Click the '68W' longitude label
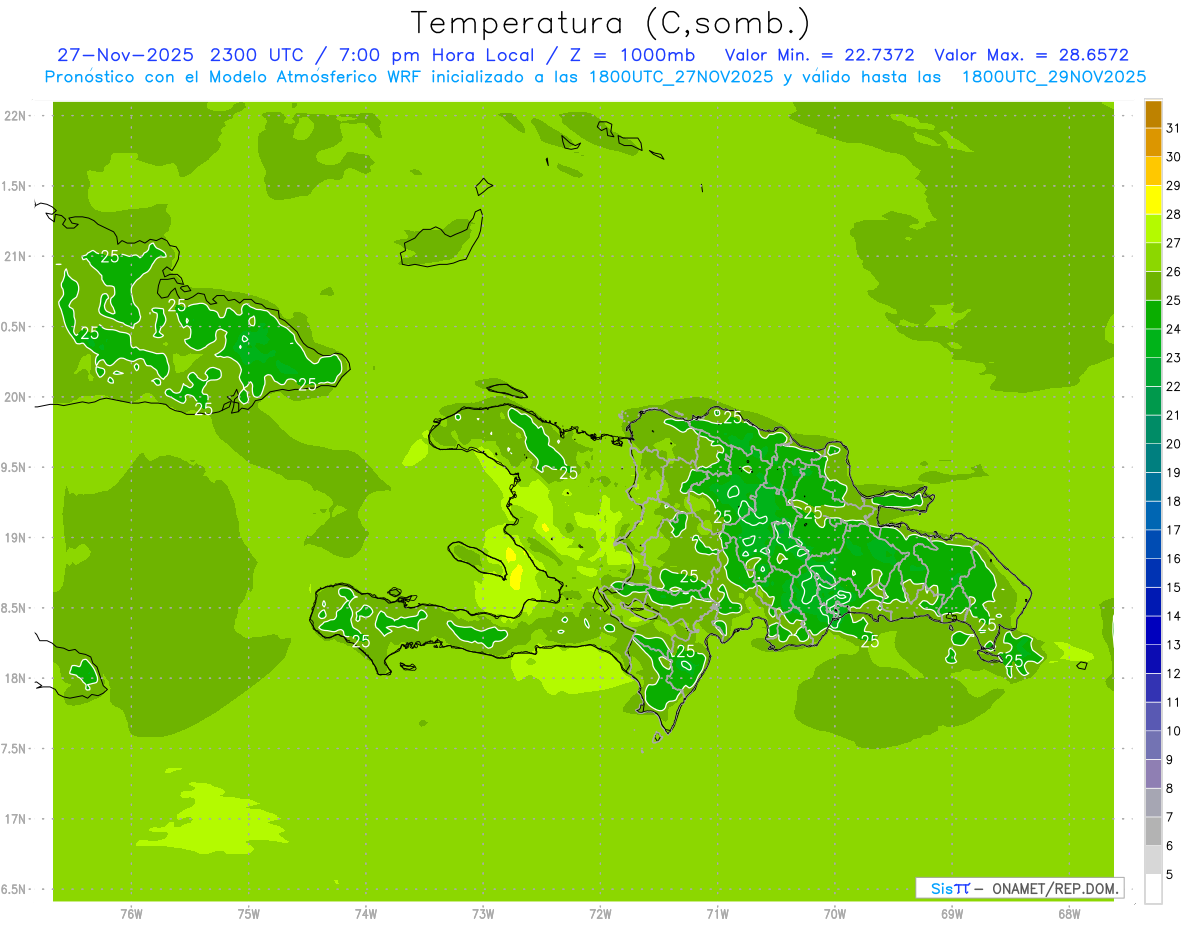The image size is (1200, 927). 1069,914
